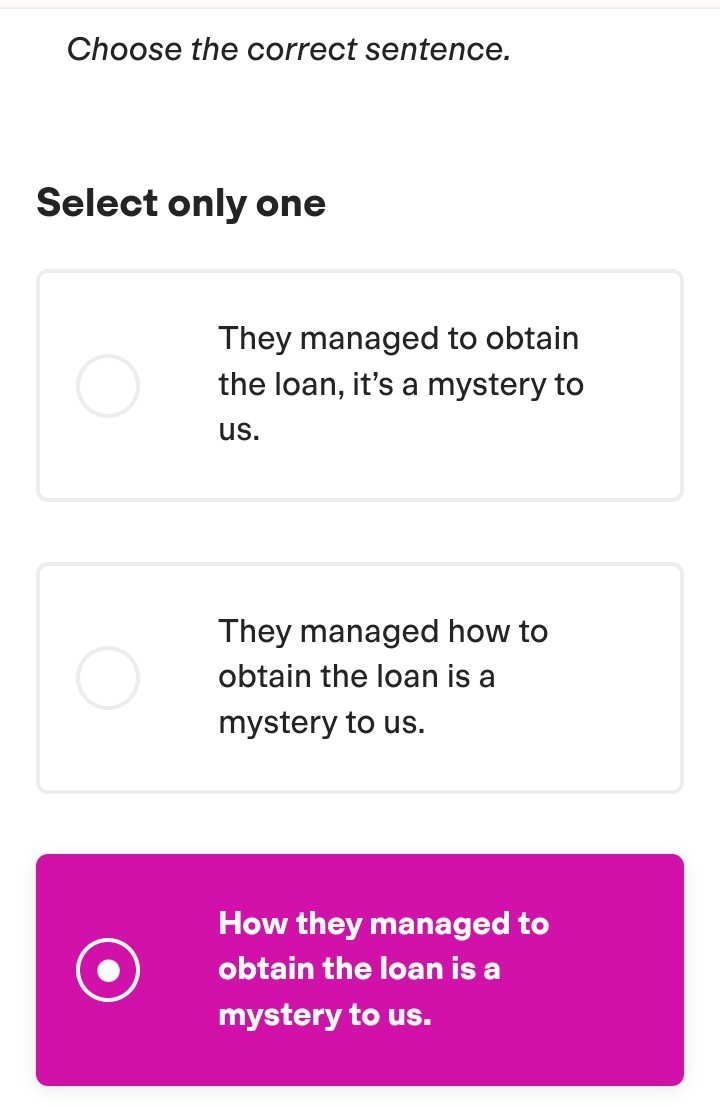The height and width of the screenshot is (1107, 720).
Task: Click the bold line "How they managed to"
Action: tap(383, 923)
